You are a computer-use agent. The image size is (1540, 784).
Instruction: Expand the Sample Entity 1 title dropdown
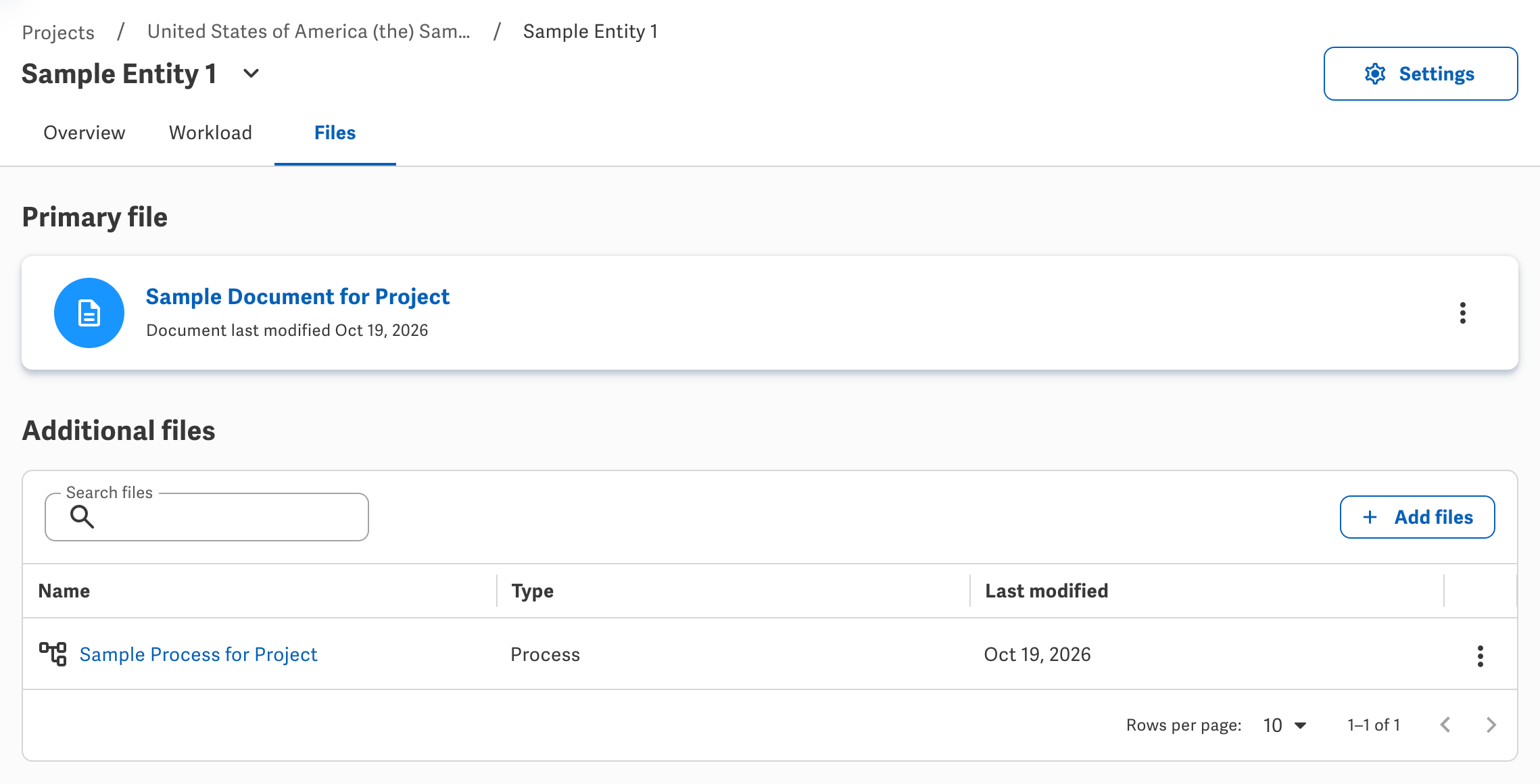point(251,74)
